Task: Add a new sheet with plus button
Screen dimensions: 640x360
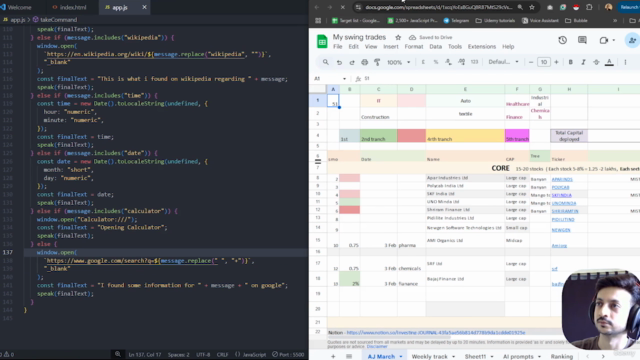Action: 333,356
